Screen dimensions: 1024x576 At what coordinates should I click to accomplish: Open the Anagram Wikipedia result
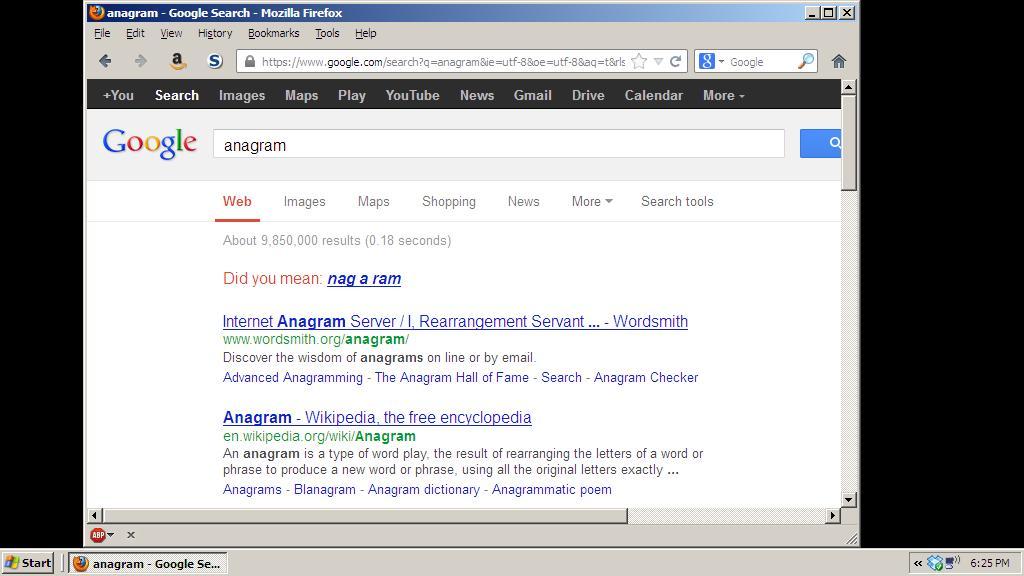pyautogui.click(x=377, y=417)
